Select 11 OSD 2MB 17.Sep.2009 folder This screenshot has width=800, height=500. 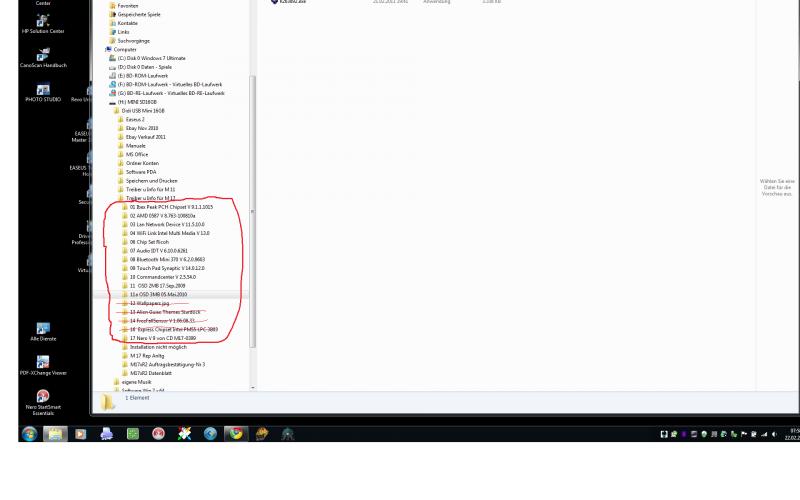click(154, 286)
